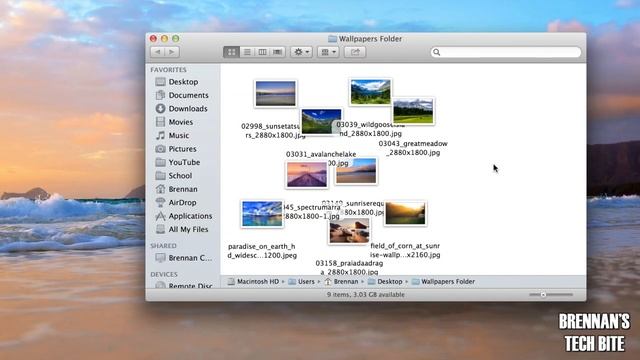Focus the Finder search field
Image resolution: width=640 pixels, height=360 pixels.
[x=506, y=52]
